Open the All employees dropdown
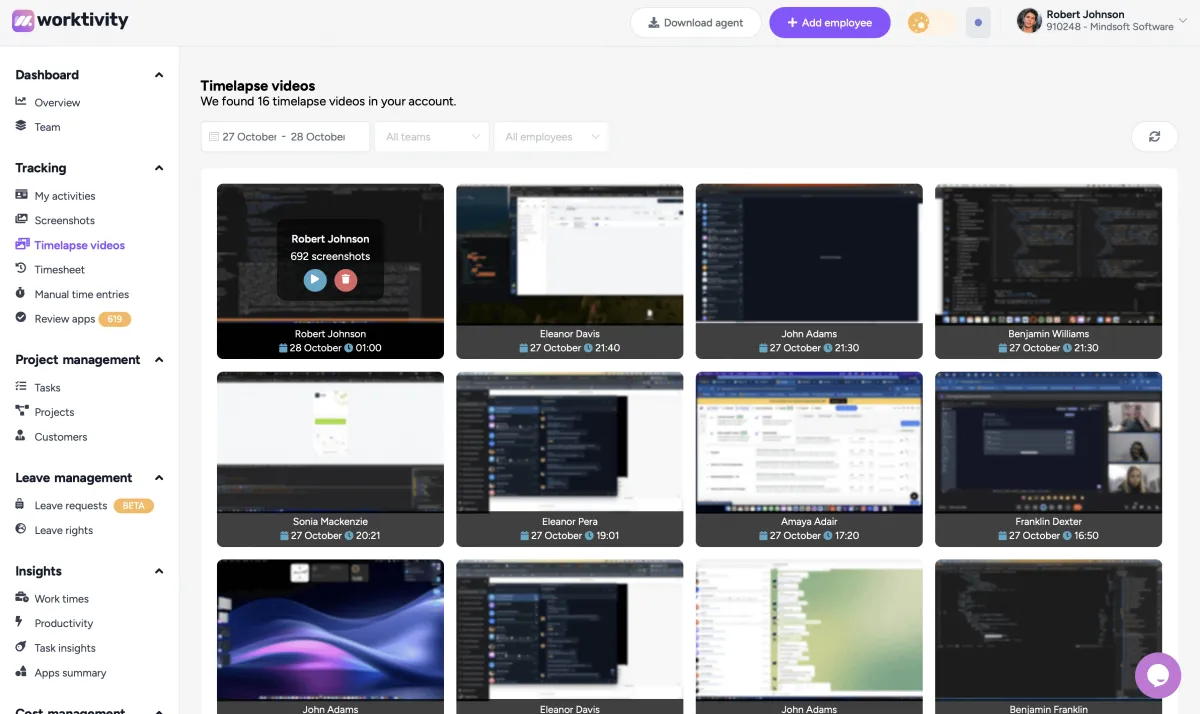The image size is (1200, 714). (x=551, y=137)
